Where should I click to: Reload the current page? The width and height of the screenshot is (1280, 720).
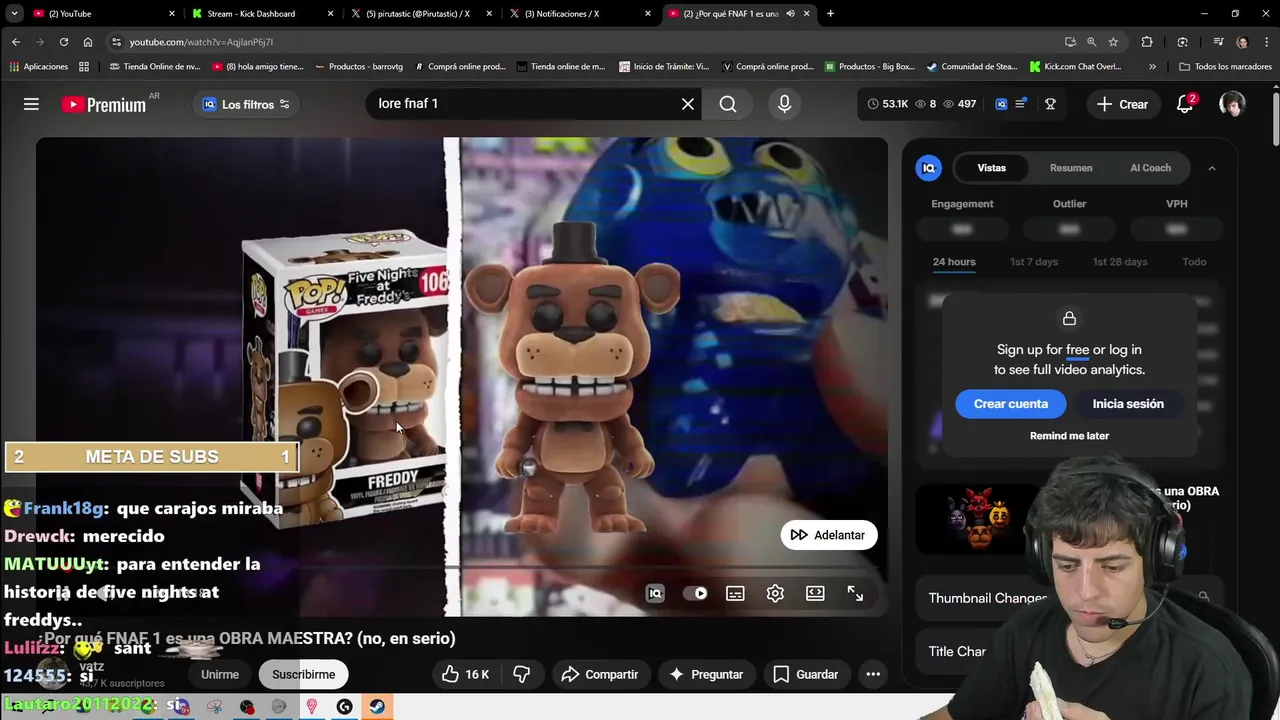64,42
